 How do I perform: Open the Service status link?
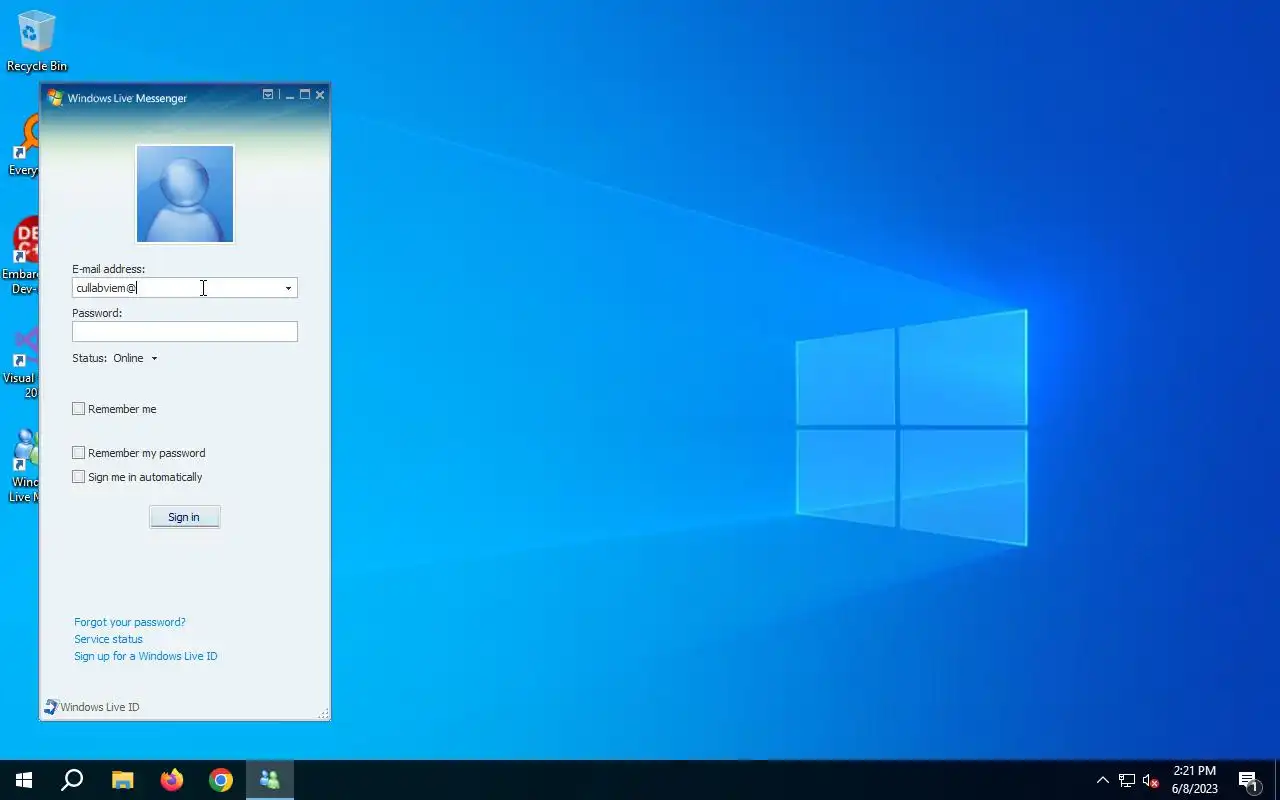108,639
